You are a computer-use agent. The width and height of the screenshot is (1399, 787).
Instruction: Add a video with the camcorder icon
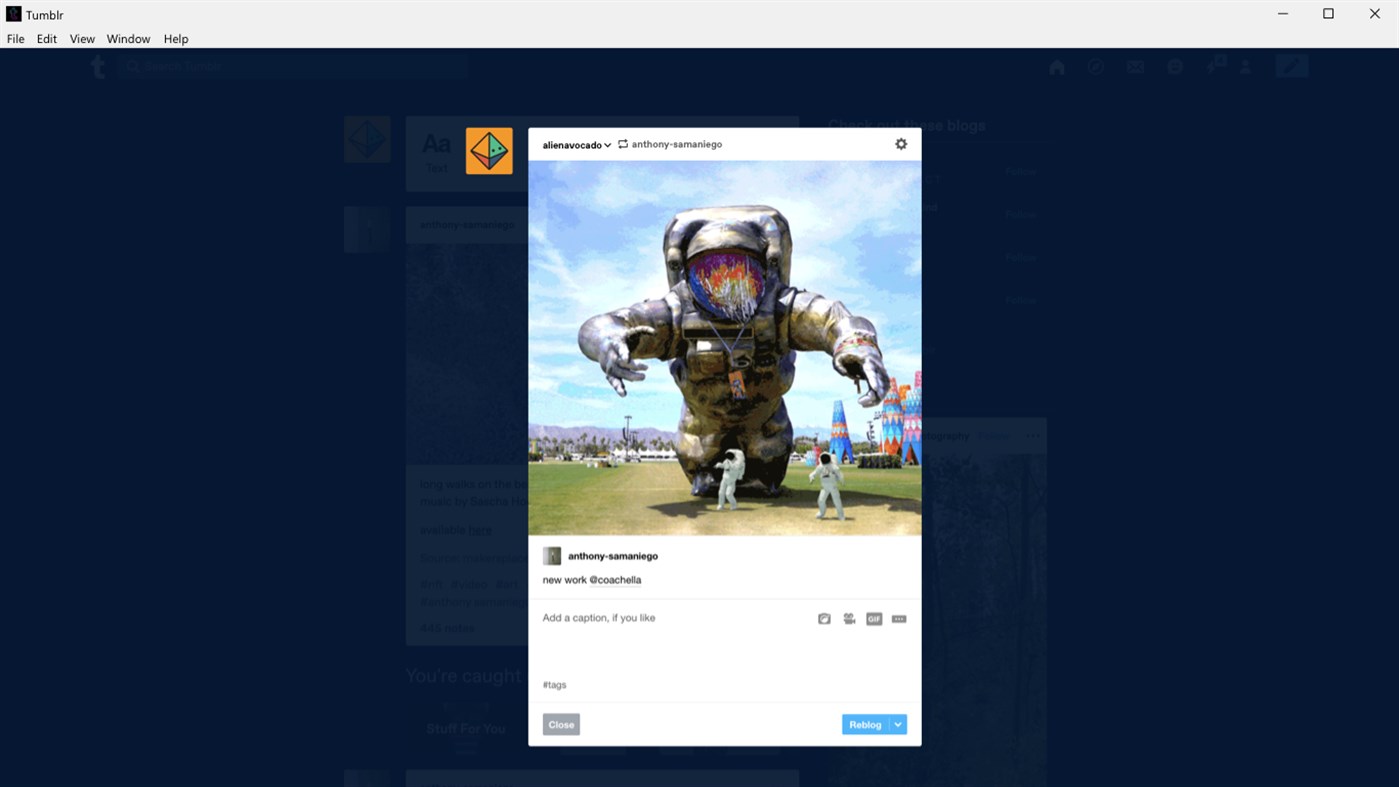tap(848, 618)
